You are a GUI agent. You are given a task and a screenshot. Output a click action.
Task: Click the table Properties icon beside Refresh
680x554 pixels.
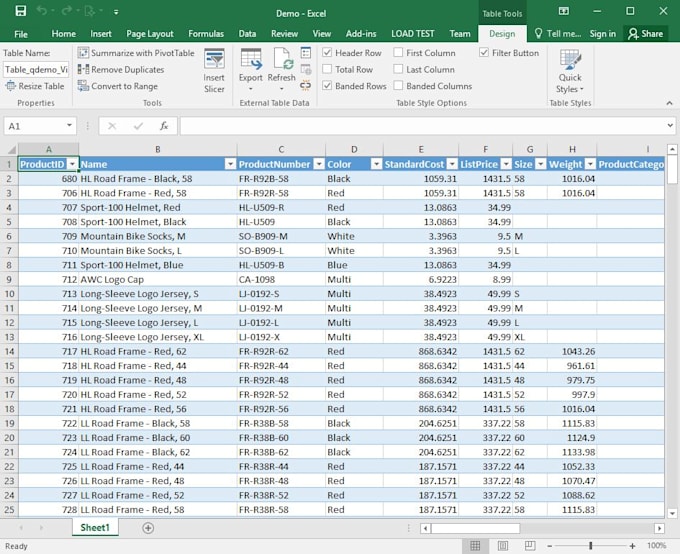coord(306,53)
